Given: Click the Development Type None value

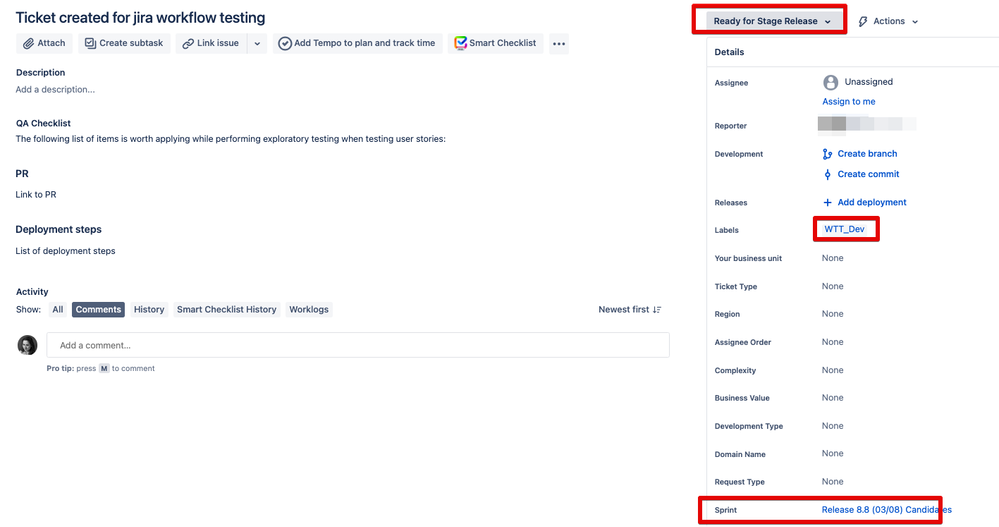Looking at the screenshot, I should coord(832,426).
